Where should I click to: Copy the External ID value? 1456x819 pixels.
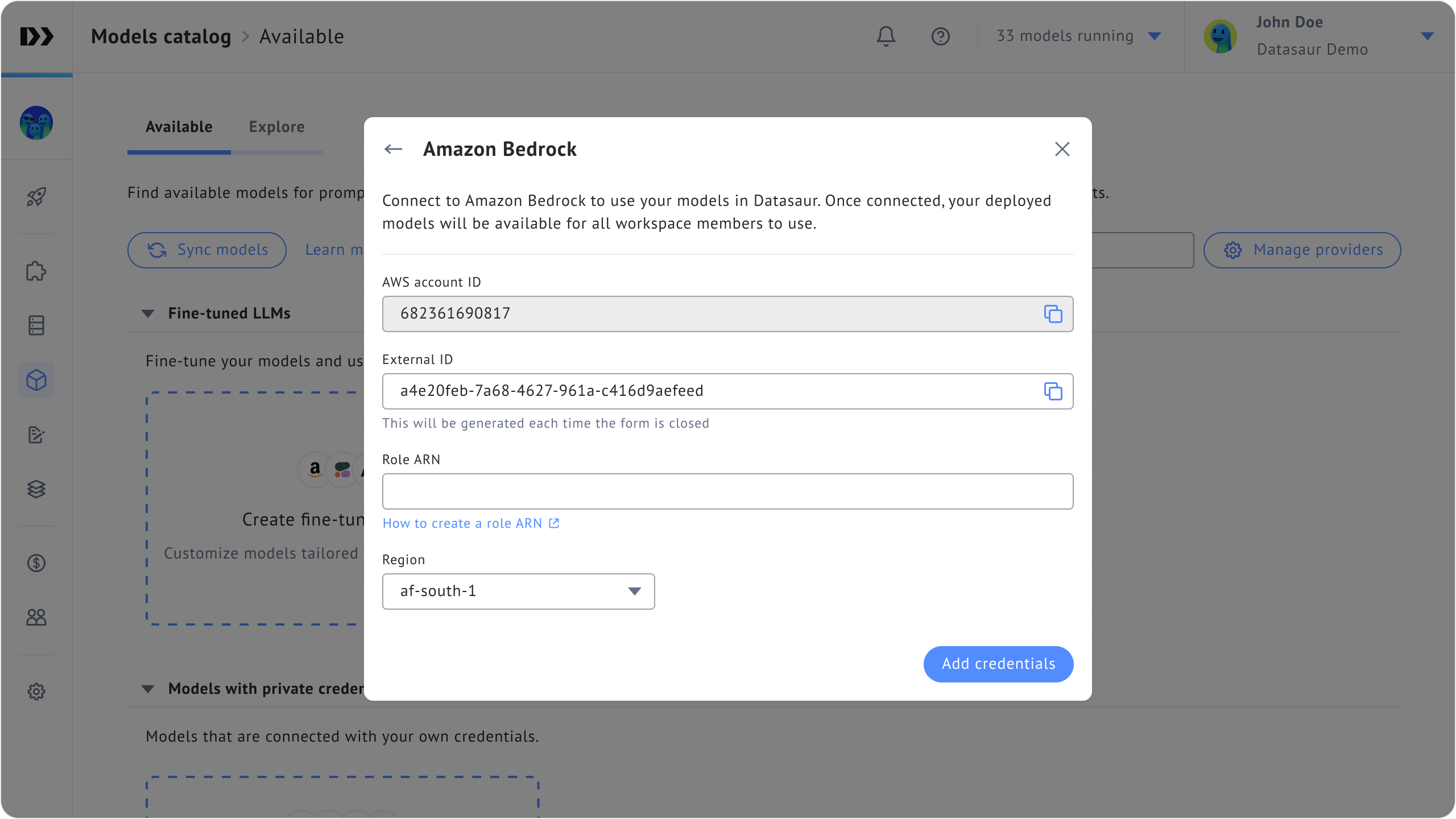click(1053, 391)
